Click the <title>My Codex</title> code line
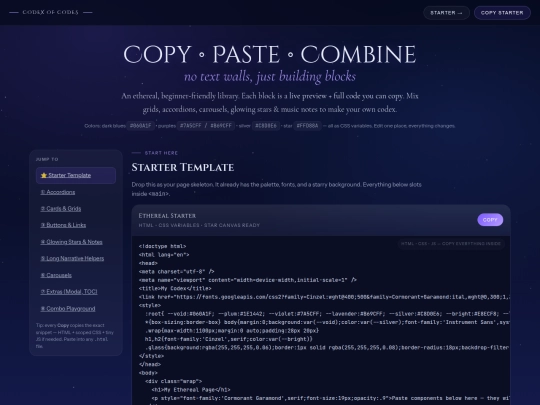The image size is (540, 405). click(175, 289)
